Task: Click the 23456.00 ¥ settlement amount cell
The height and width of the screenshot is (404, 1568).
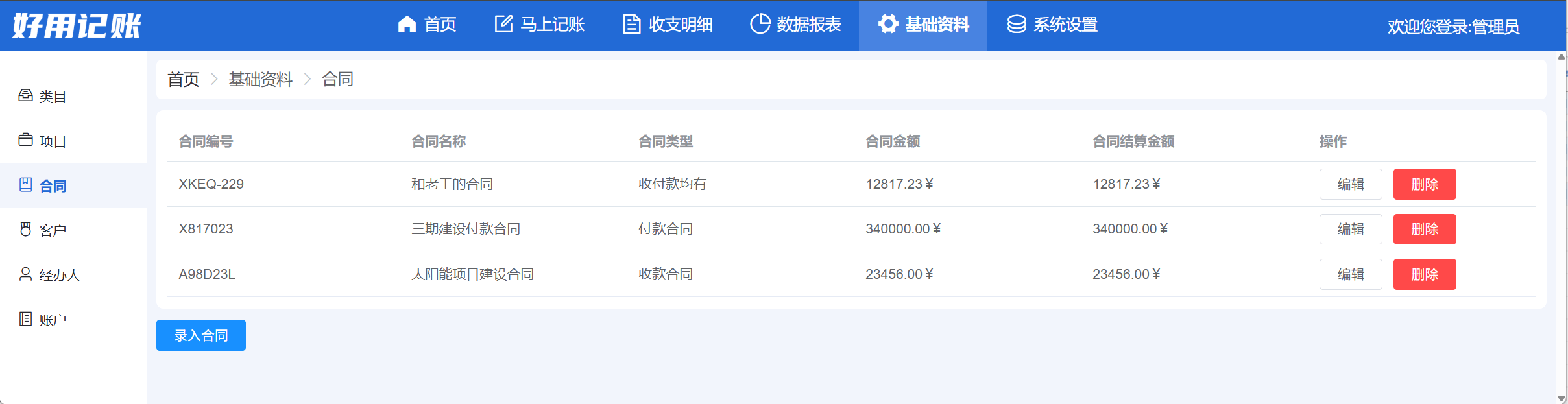Action: (1126, 274)
